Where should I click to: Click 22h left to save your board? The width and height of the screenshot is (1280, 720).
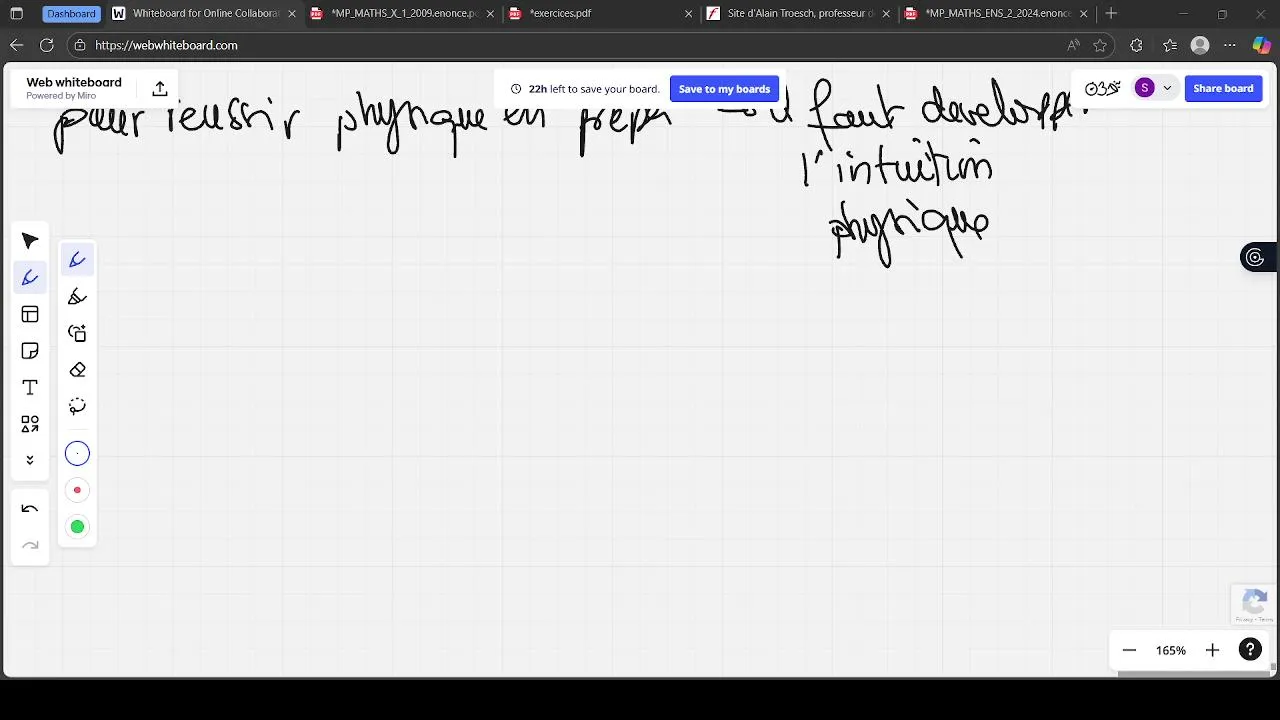click(585, 89)
